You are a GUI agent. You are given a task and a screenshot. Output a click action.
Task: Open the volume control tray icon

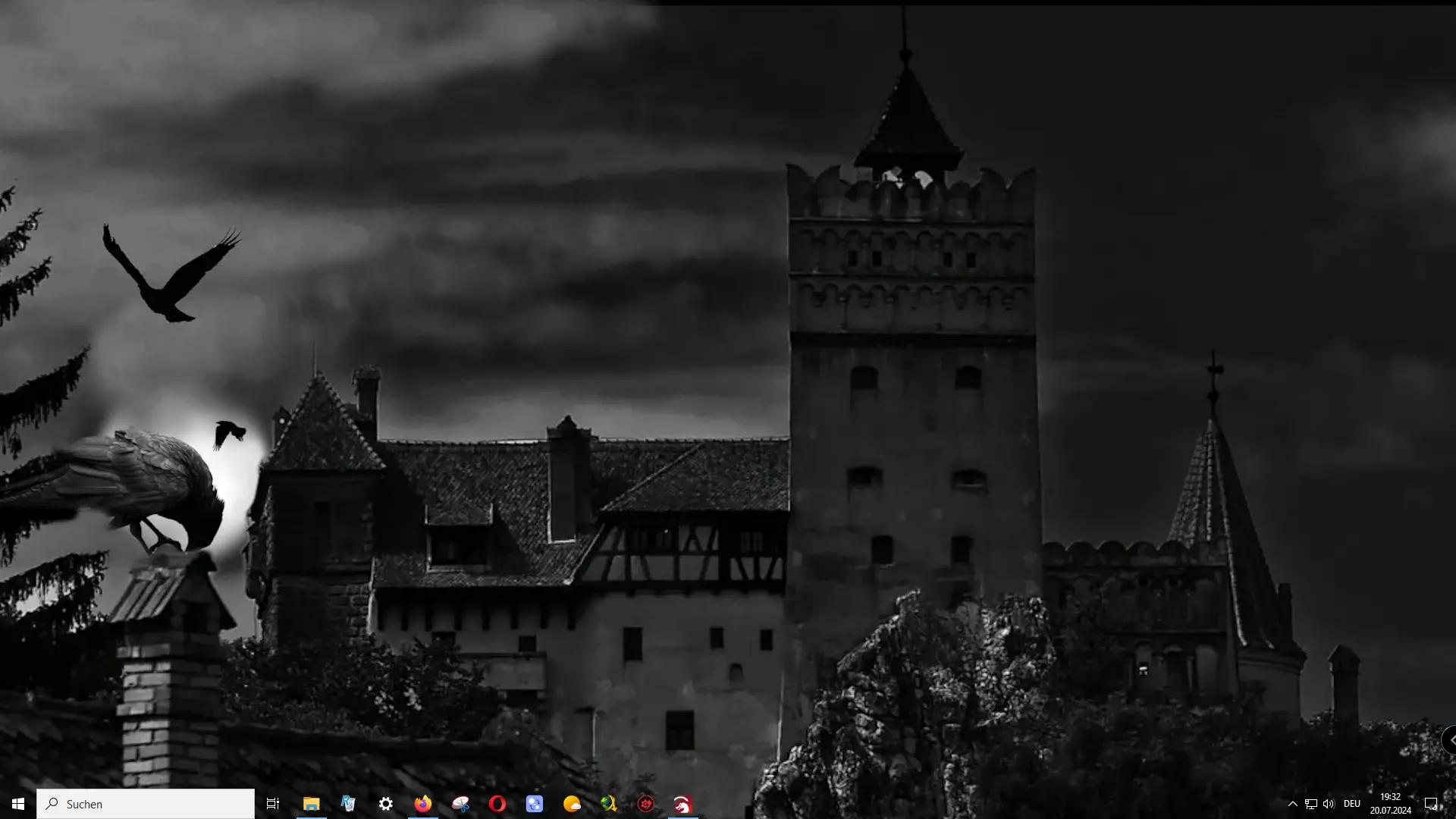[1329, 804]
